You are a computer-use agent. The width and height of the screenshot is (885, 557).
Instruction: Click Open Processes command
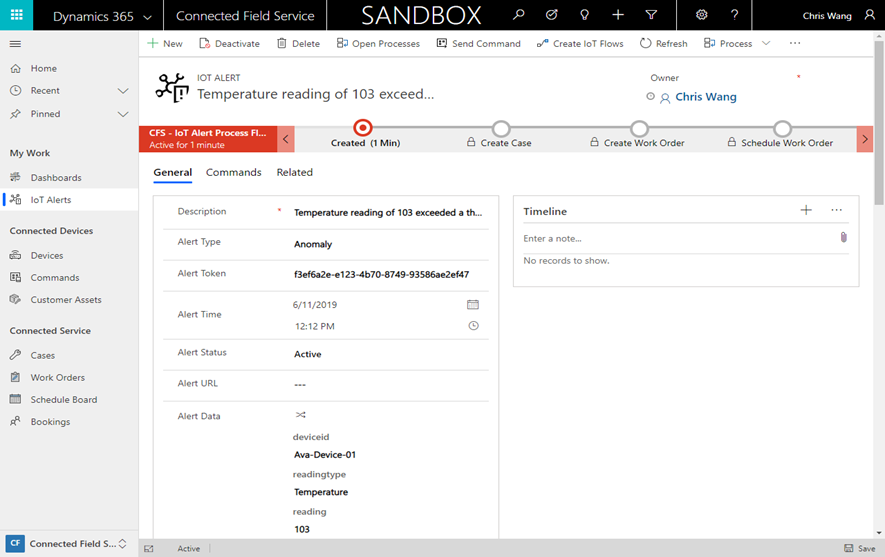378,43
